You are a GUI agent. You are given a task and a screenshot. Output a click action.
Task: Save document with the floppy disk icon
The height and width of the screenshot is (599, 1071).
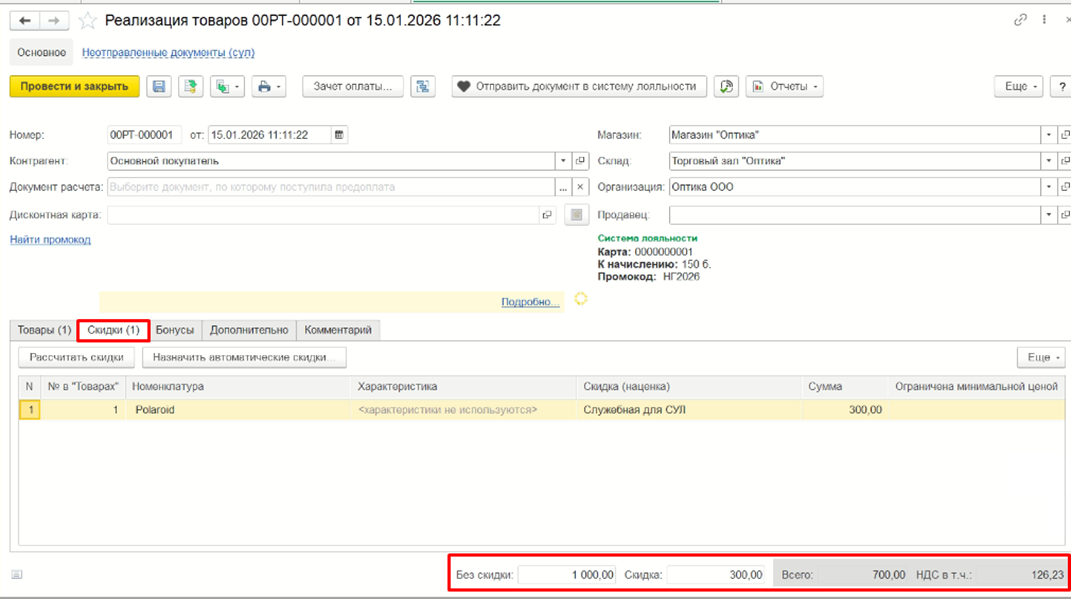(x=158, y=87)
